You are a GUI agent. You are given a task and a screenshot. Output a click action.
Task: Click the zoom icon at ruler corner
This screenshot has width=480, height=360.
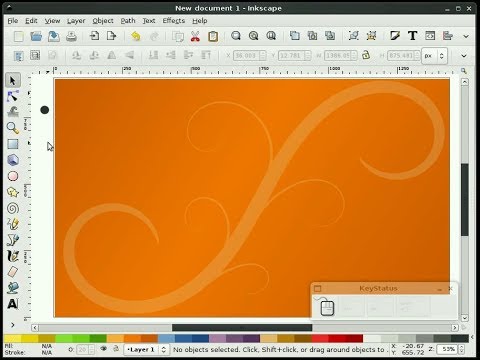pos(464,71)
